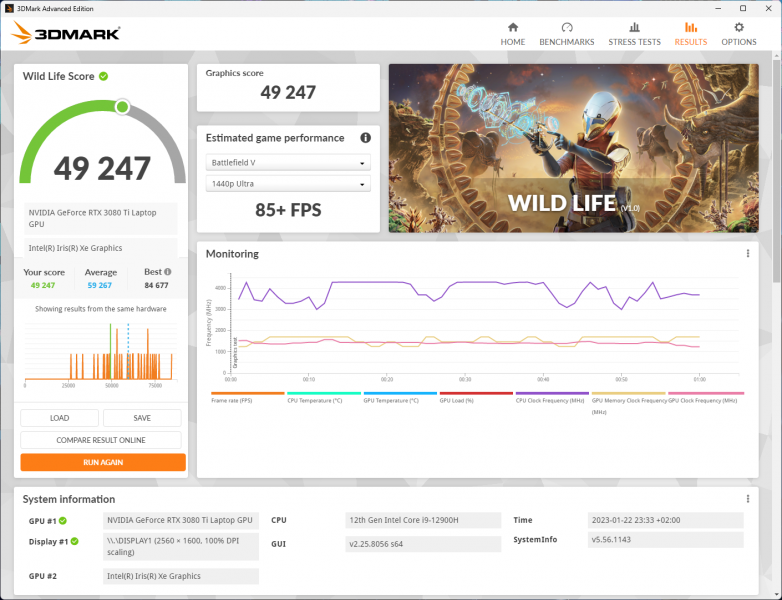
Task: Click the 85+ FPS estimate
Action: point(288,210)
